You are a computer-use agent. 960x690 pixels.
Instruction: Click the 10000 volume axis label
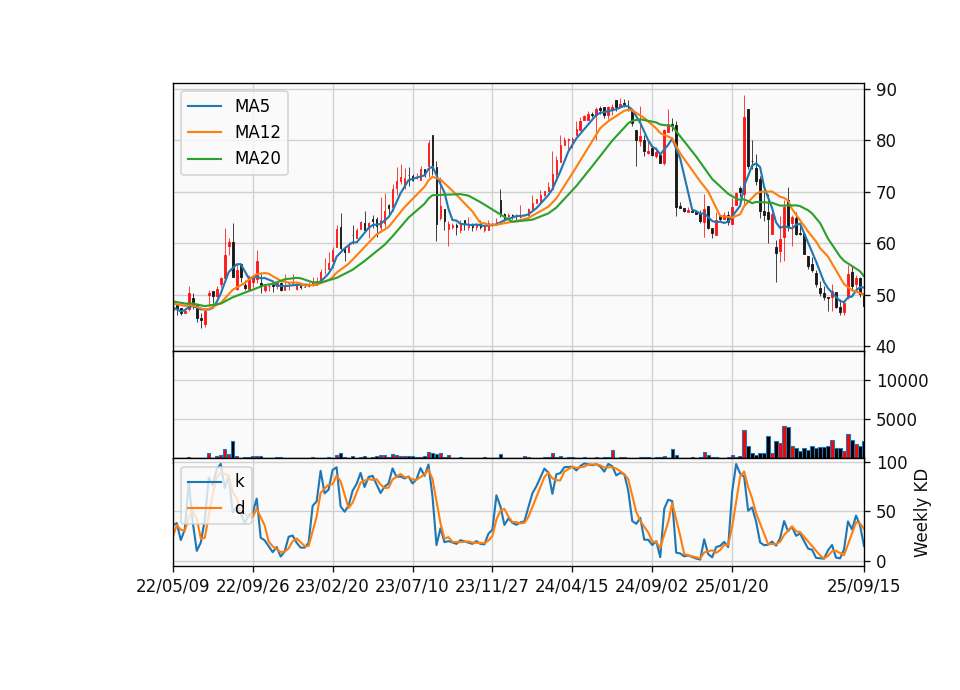902,381
